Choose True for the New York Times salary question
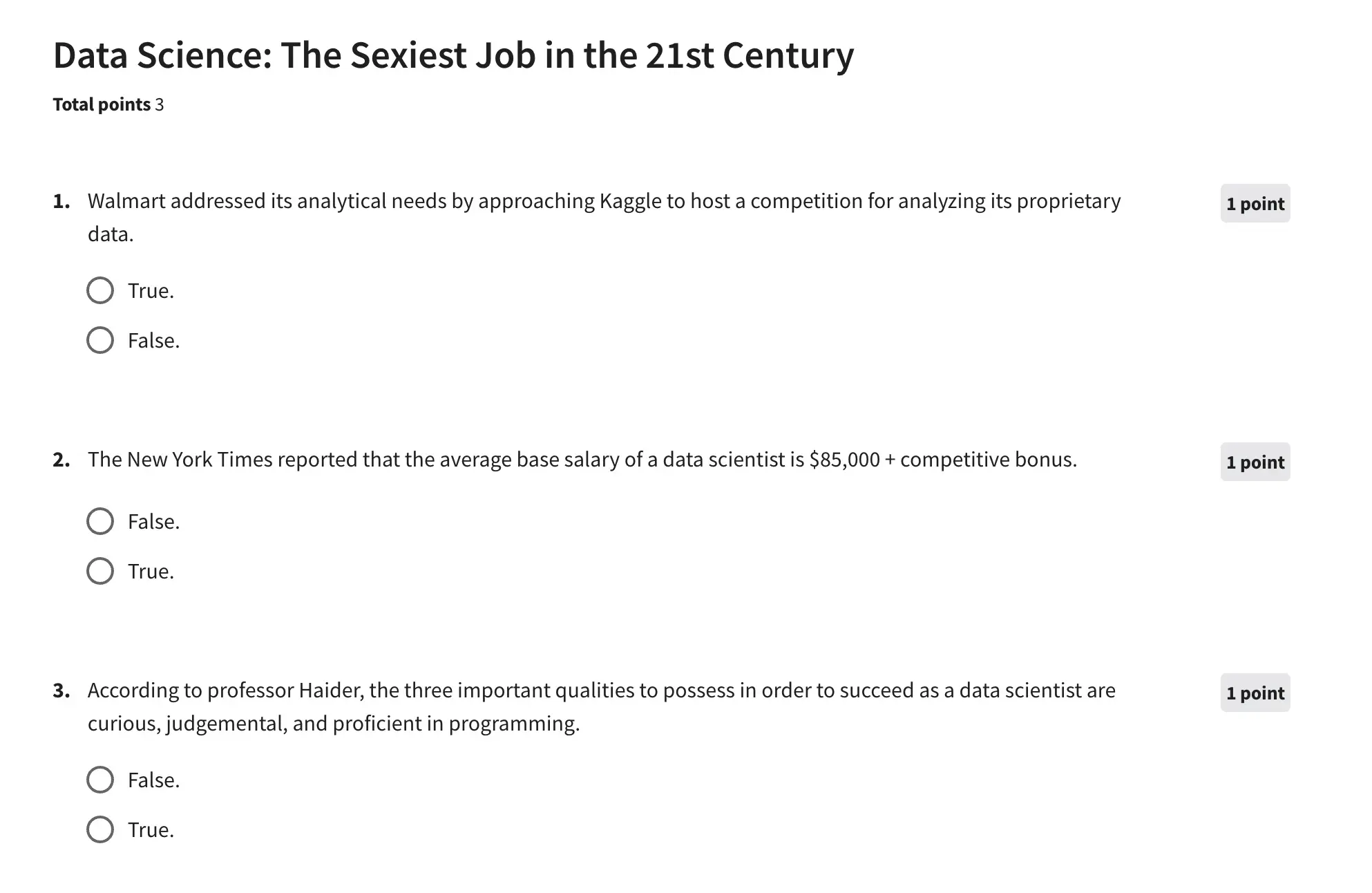This screenshot has width=1372, height=893. coord(100,571)
